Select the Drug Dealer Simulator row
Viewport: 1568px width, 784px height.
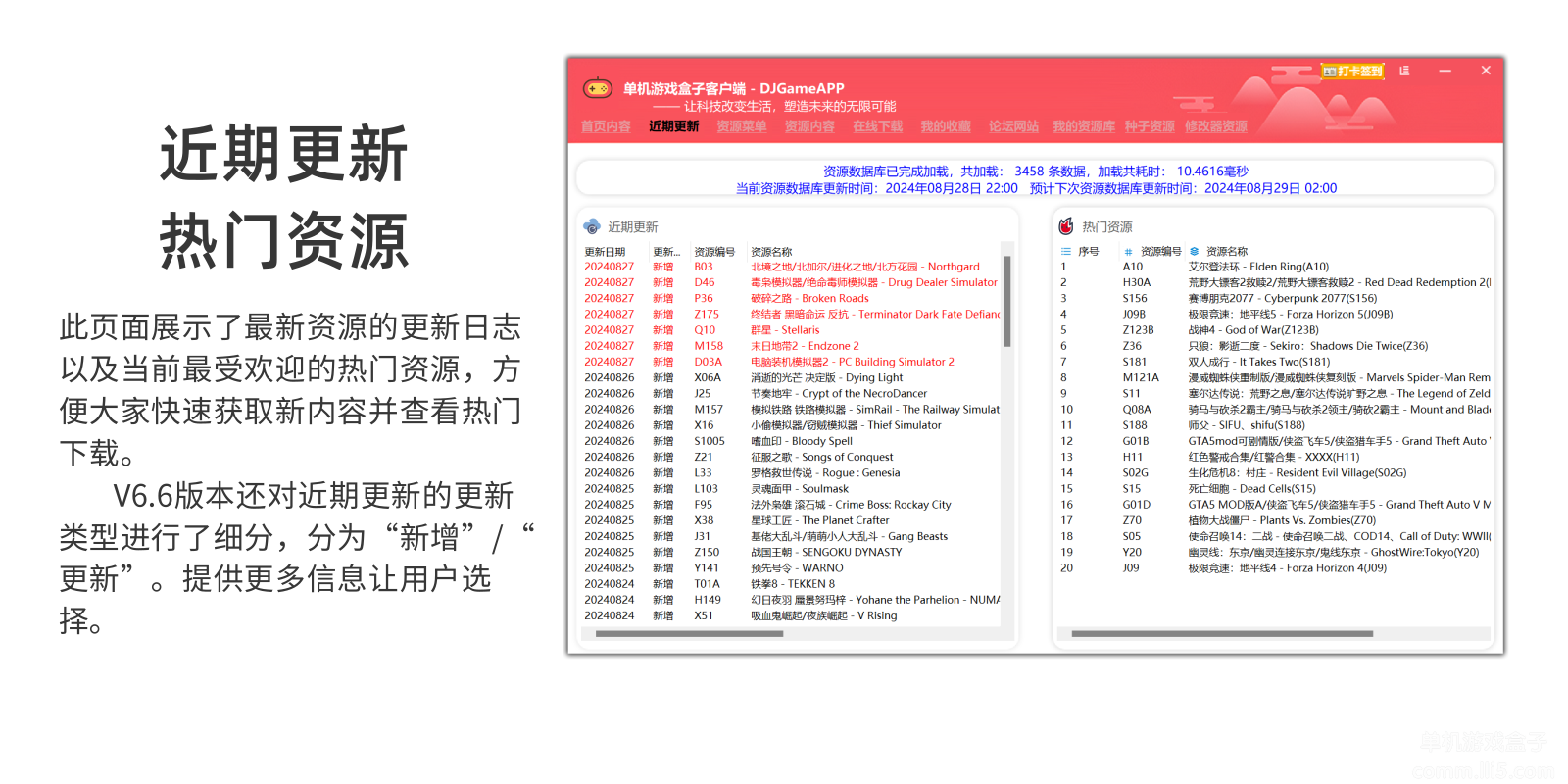coord(792,282)
